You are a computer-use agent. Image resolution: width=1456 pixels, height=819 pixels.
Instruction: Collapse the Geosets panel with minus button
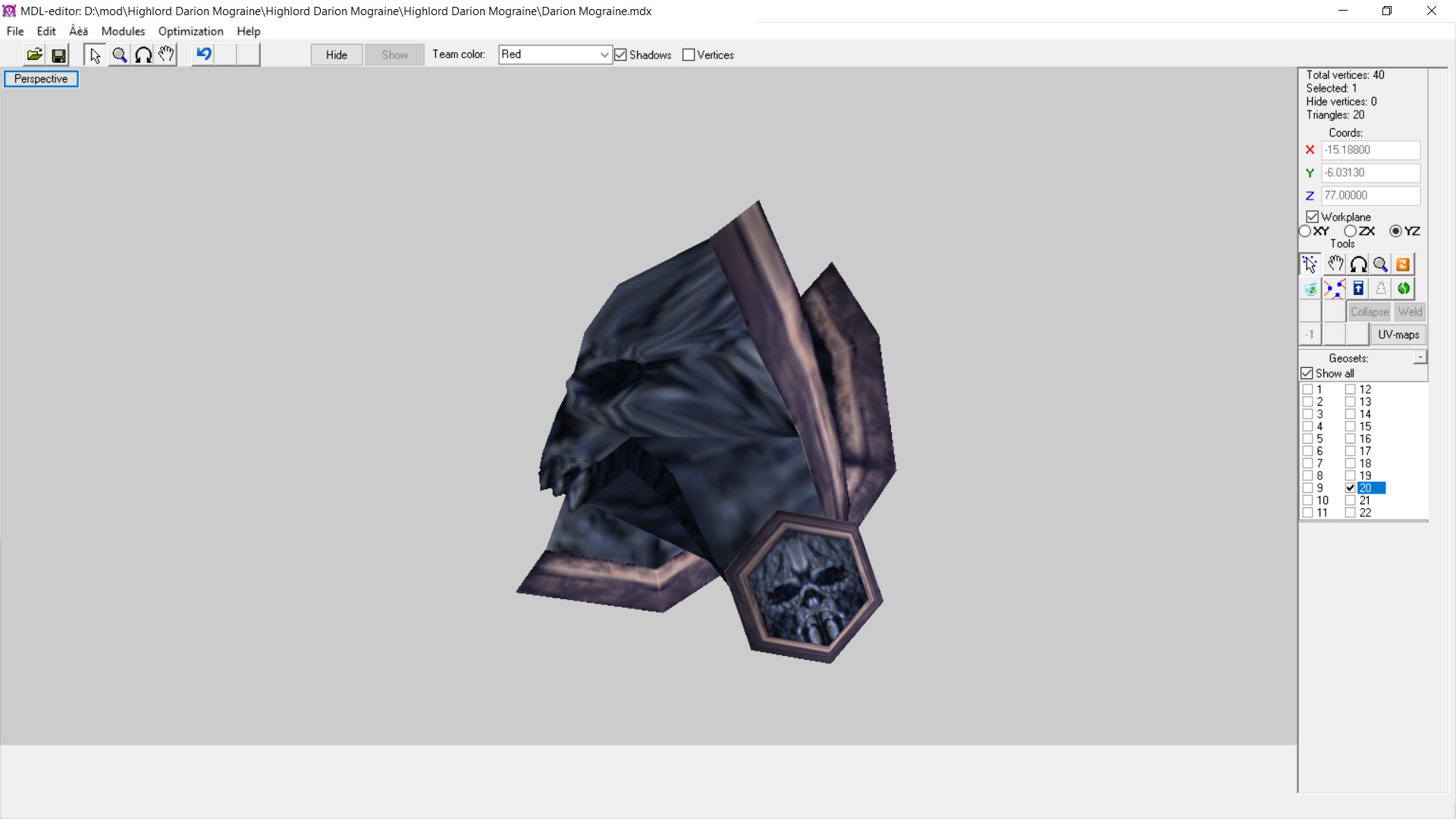coord(1420,357)
